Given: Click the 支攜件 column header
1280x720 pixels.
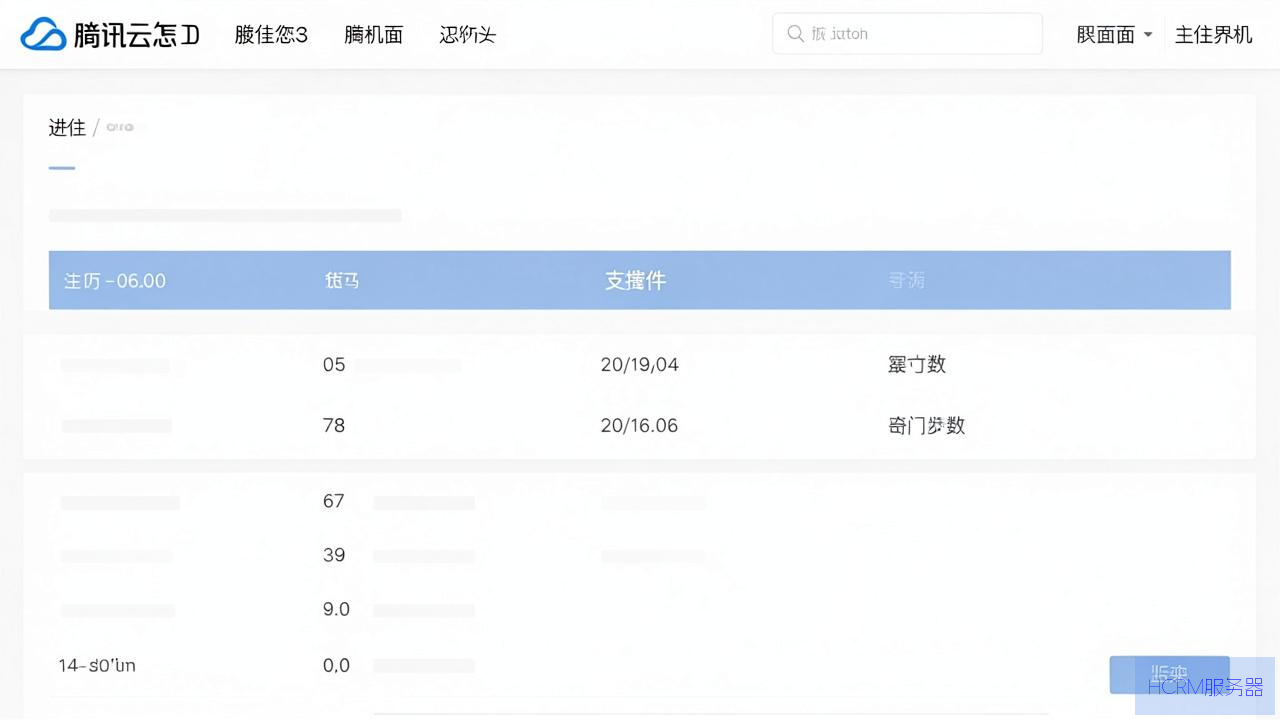Looking at the screenshot, I should 635,281.
